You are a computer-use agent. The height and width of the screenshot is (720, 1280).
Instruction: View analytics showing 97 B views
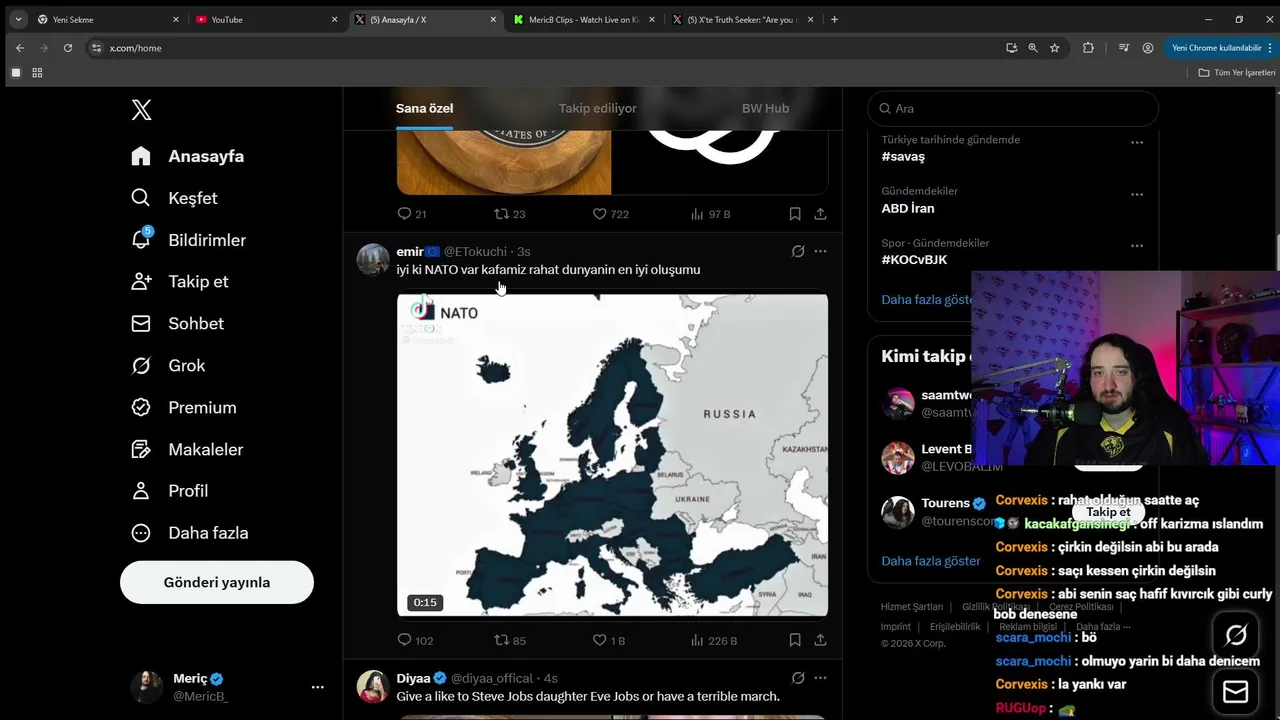pyautogui.click(x=710, y=214)
